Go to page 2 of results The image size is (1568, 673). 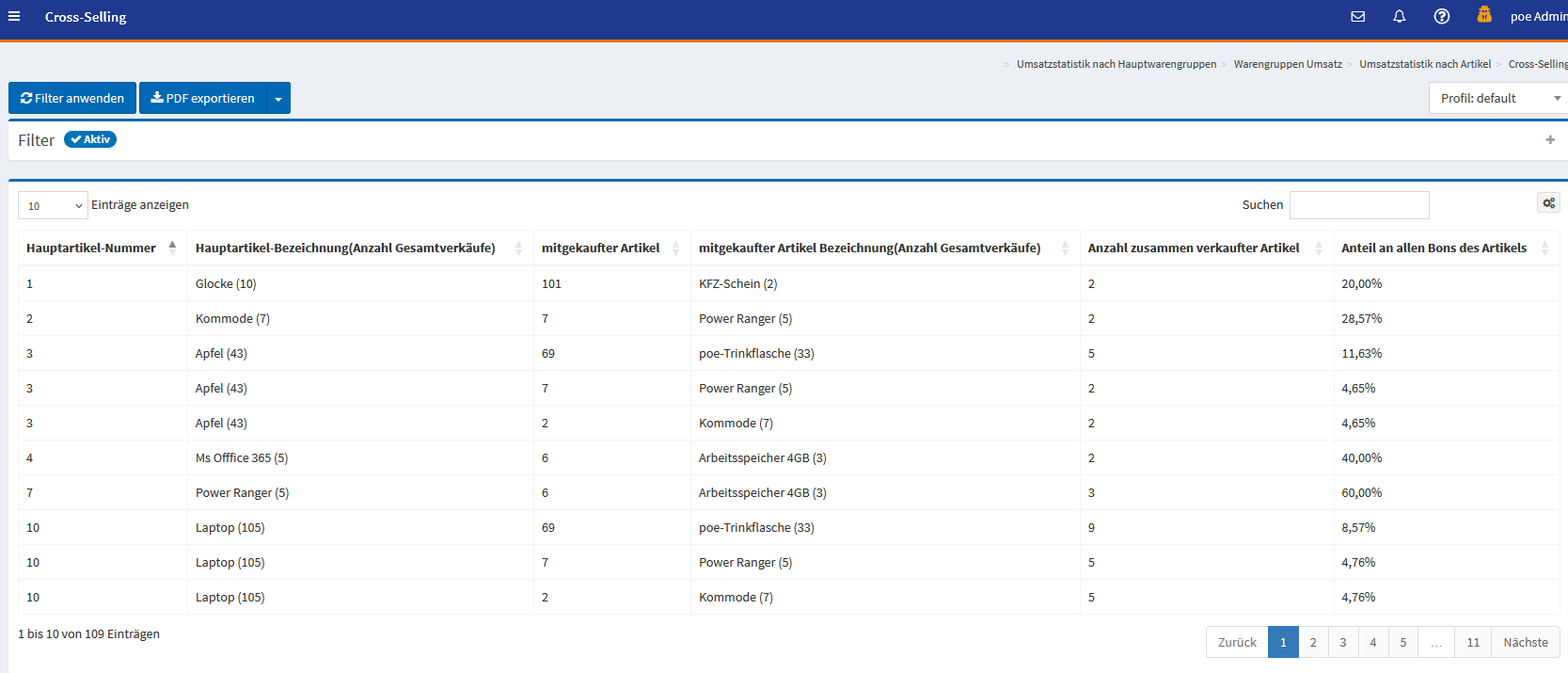(x=1313, y=643)
